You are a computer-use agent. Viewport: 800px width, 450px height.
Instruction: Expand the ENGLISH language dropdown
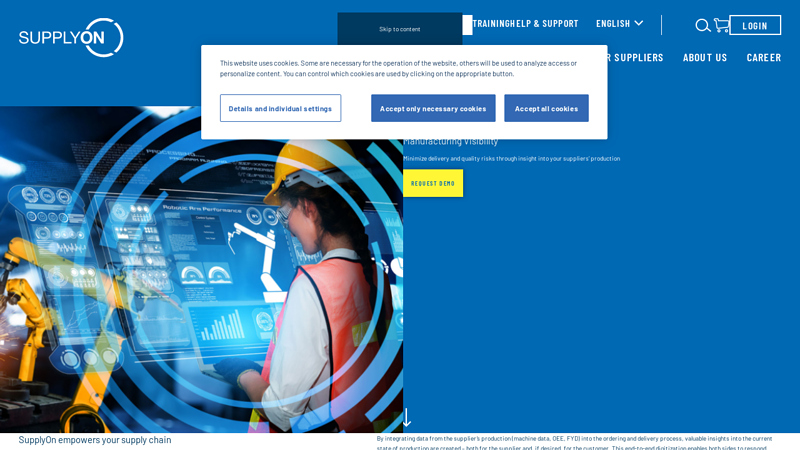point(619,23)
